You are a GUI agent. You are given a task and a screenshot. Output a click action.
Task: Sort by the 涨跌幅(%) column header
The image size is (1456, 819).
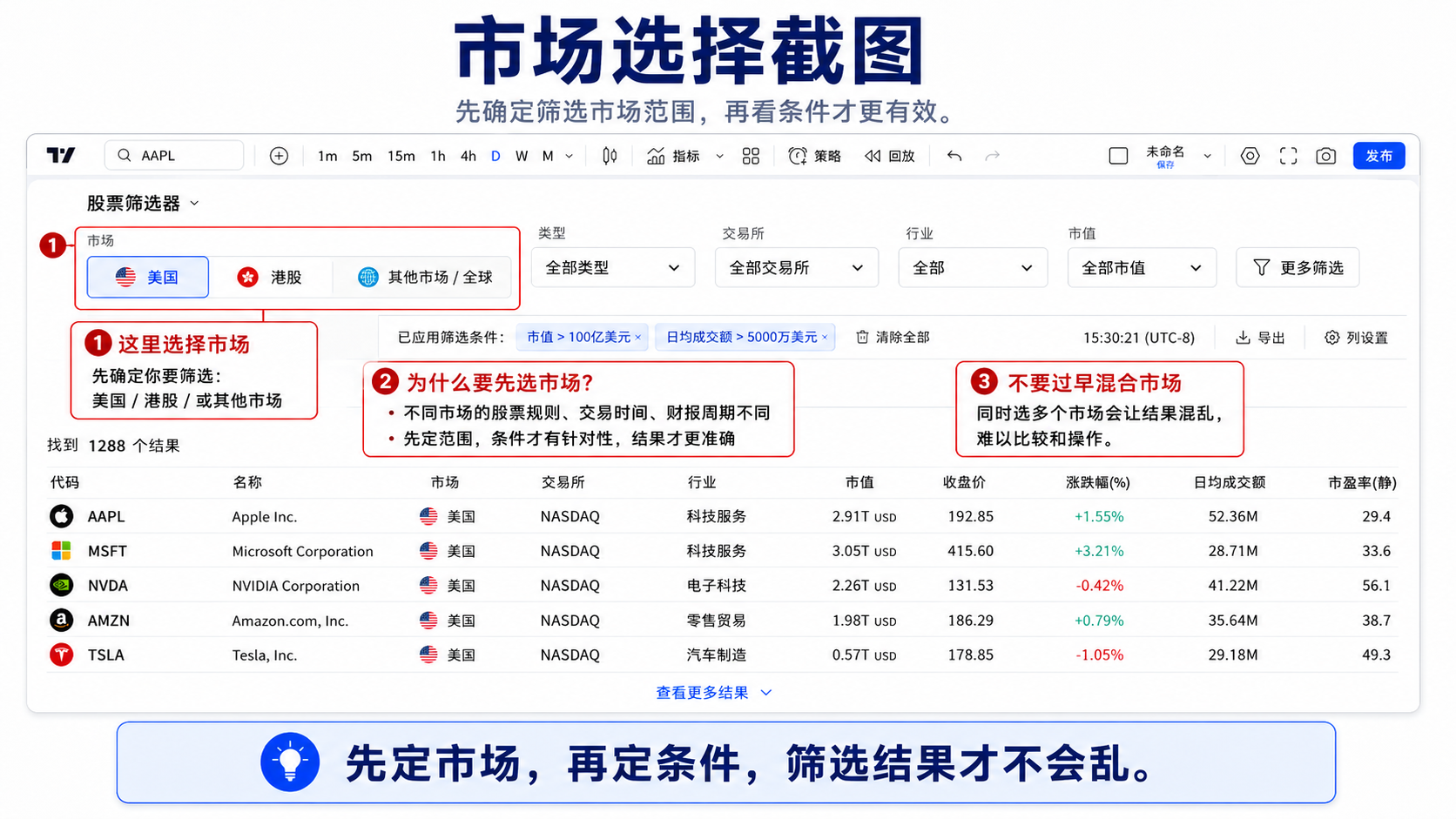1097,482
